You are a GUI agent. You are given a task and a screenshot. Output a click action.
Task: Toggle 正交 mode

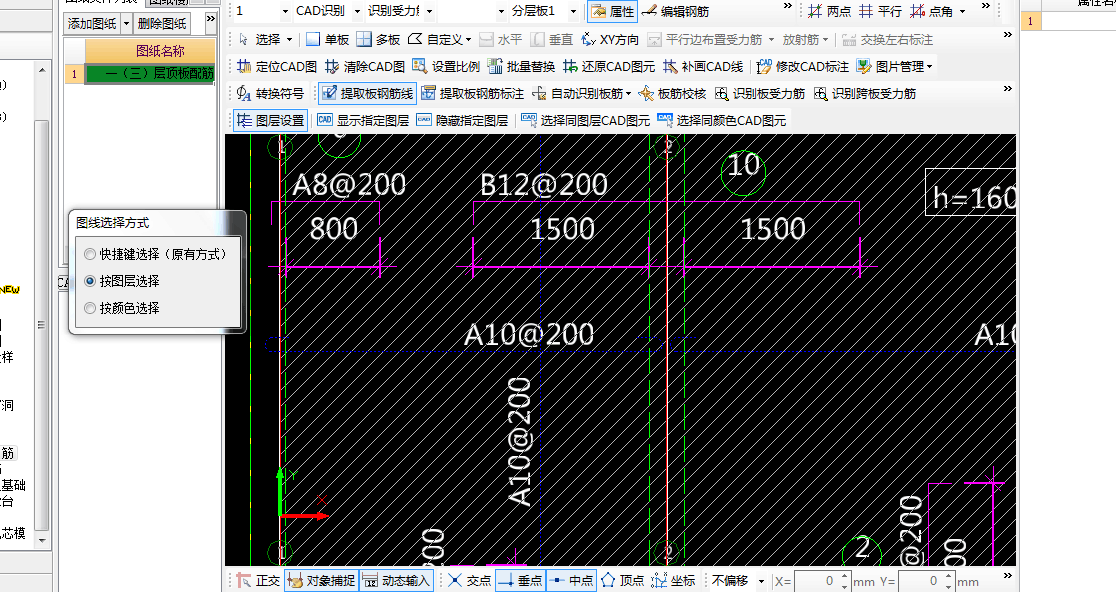click(258, 581)
